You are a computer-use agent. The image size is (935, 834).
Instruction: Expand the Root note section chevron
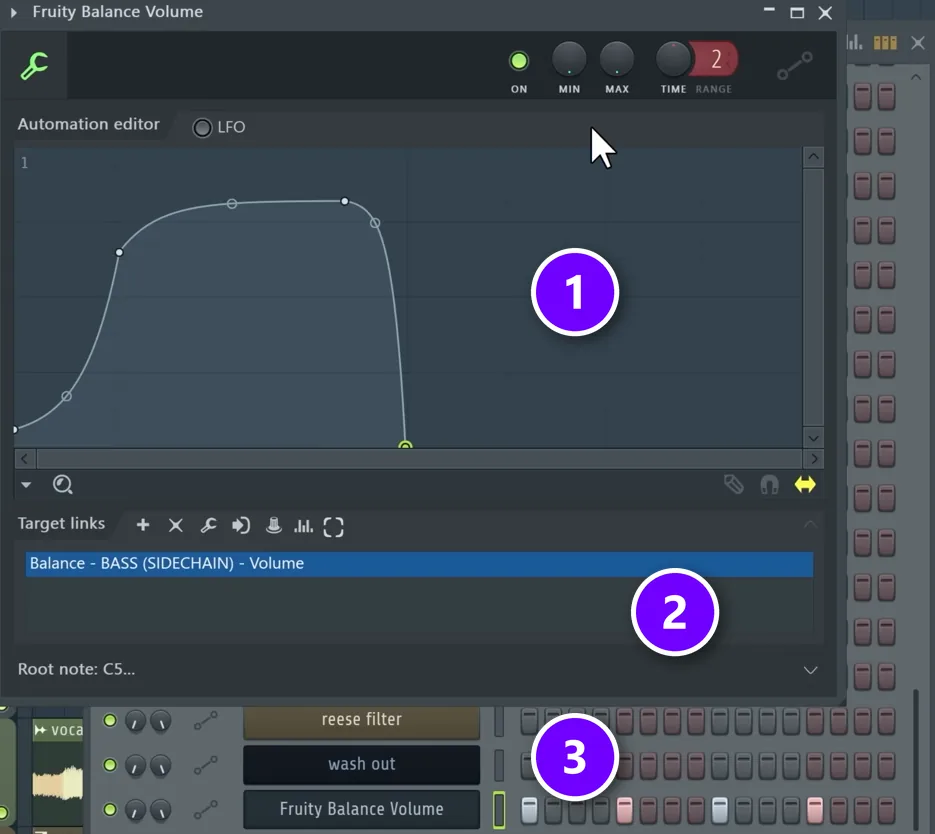[810, 670]
